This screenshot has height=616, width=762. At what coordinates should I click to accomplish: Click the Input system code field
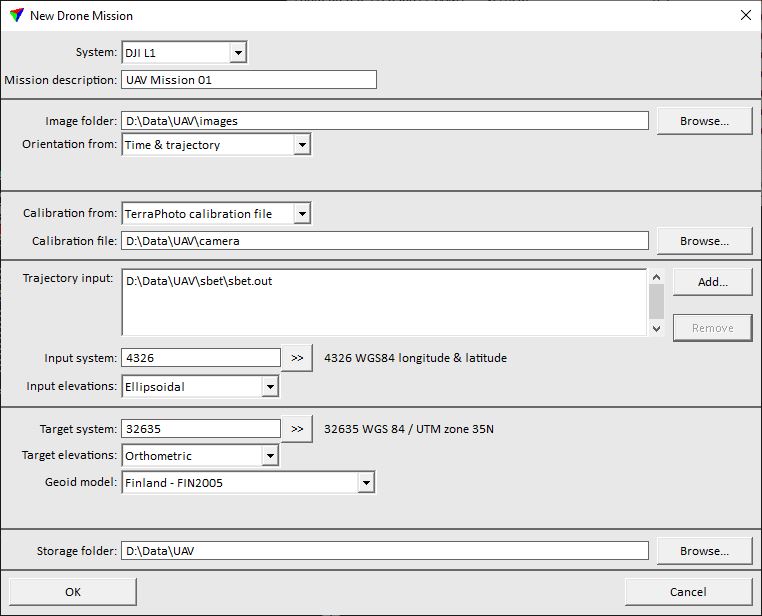pyautogui.click(x=200, y=358)
